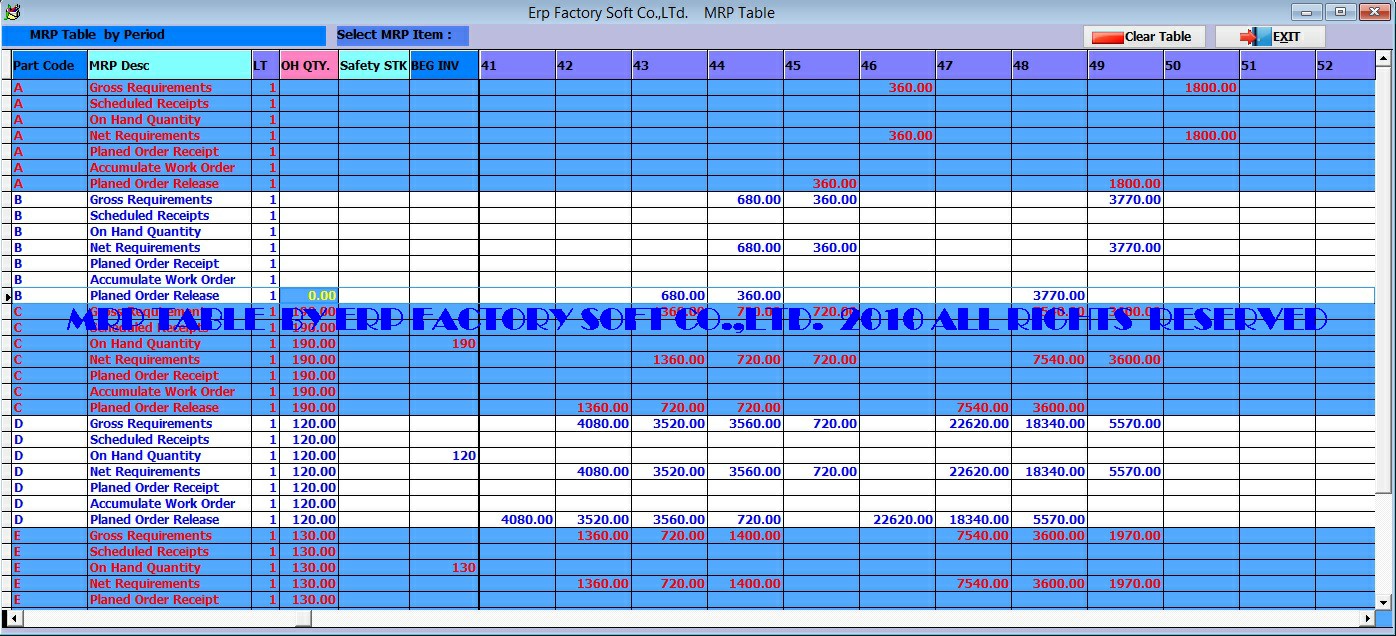Select the Part Code column header

pyautogui.click(x=49, y=66)
